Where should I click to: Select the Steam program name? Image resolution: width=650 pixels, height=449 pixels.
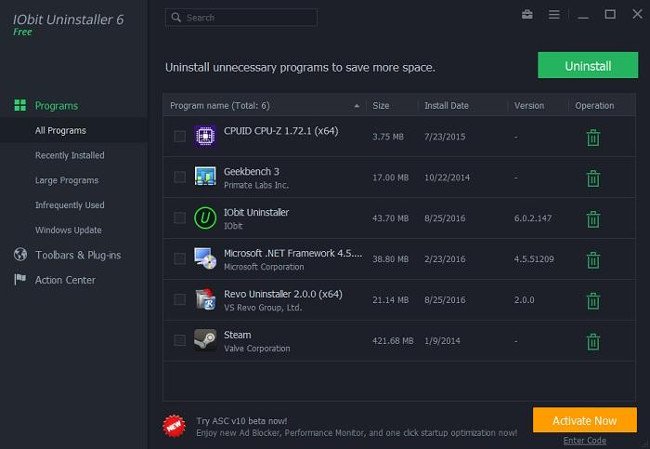click(x=237, y=335)
